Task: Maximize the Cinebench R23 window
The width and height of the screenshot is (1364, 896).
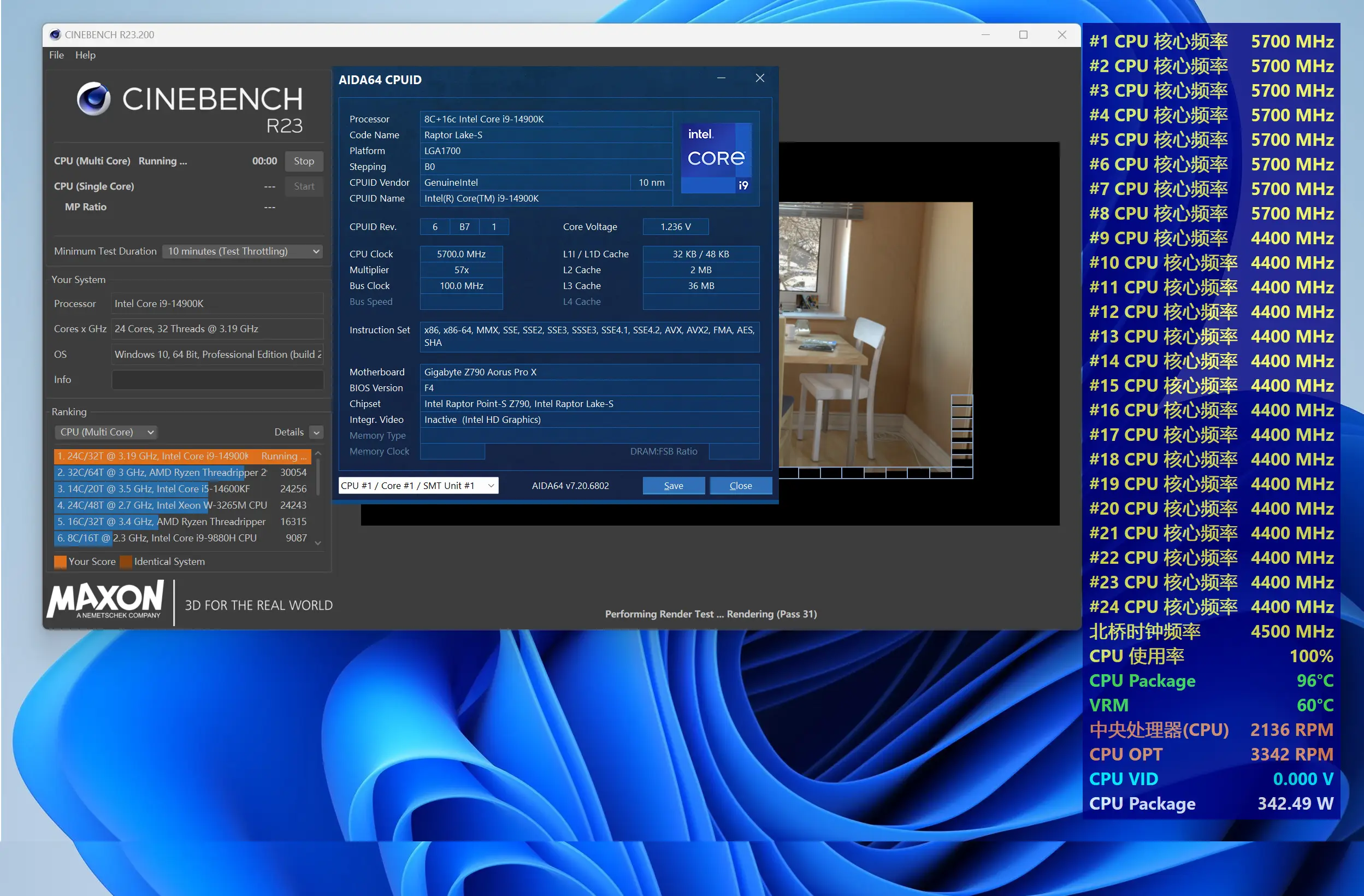Action: click(x=1023, y=34)
